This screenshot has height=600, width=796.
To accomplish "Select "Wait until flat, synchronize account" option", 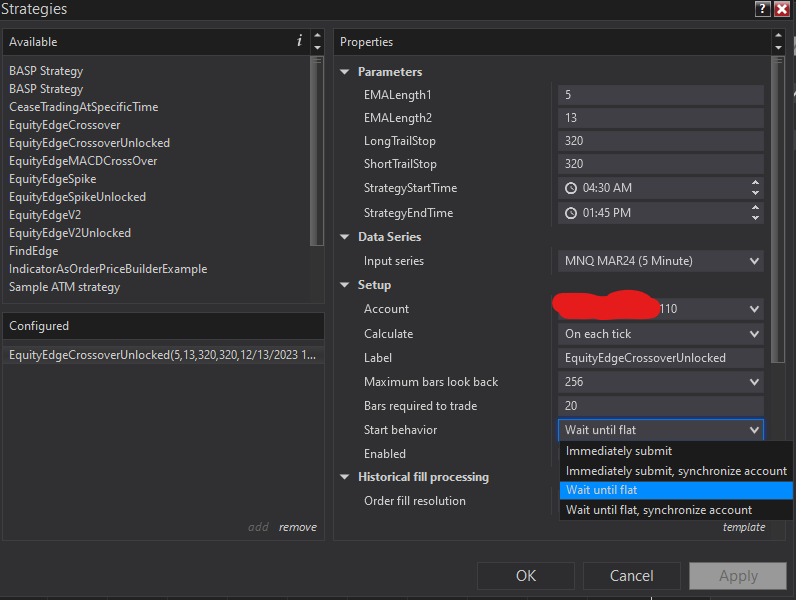I will (659, 510).
